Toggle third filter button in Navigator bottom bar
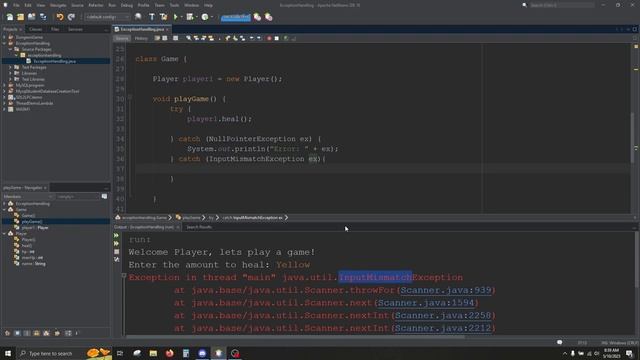 tap(27, 333)
